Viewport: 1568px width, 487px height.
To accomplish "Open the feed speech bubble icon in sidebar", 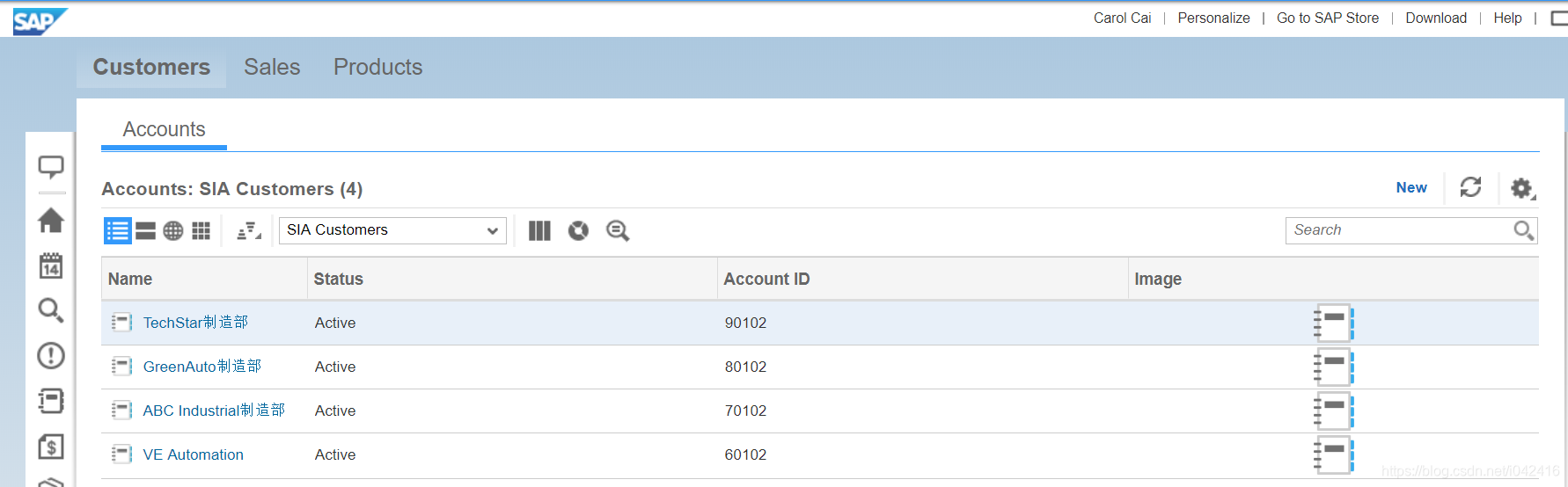I will (x=51, y=167).
